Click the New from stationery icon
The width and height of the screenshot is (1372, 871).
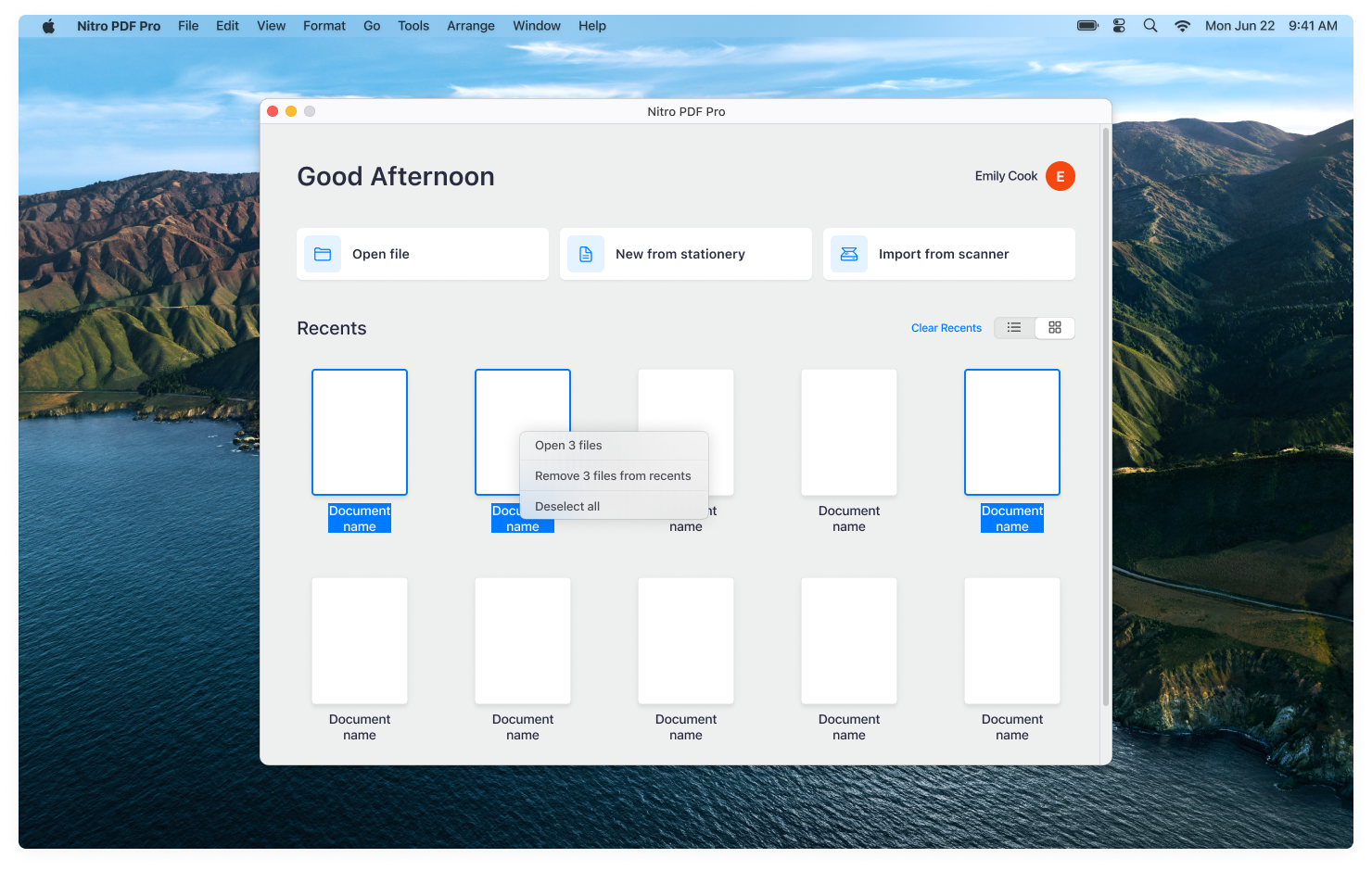click(585, 253)
